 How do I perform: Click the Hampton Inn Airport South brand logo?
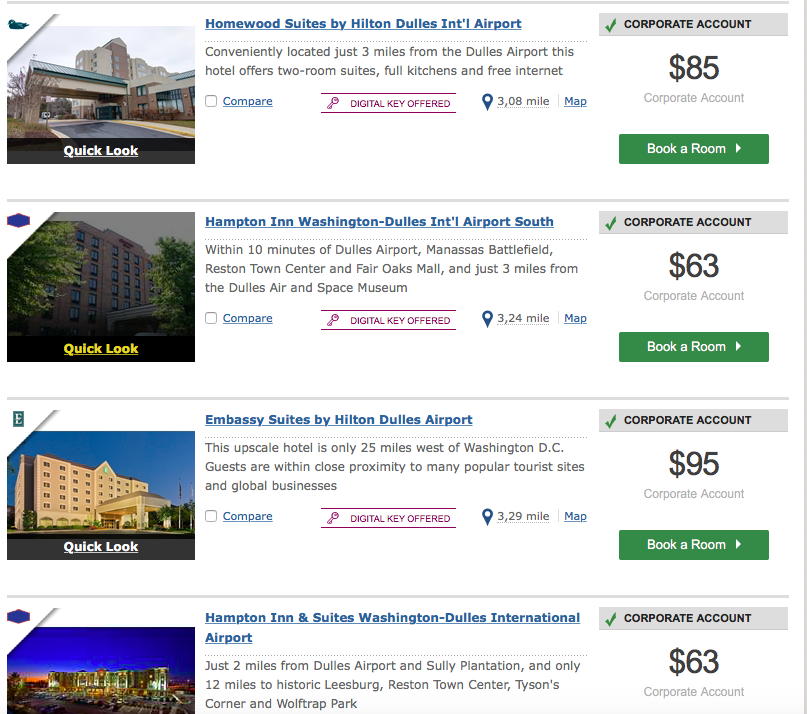tap(19, 220)
